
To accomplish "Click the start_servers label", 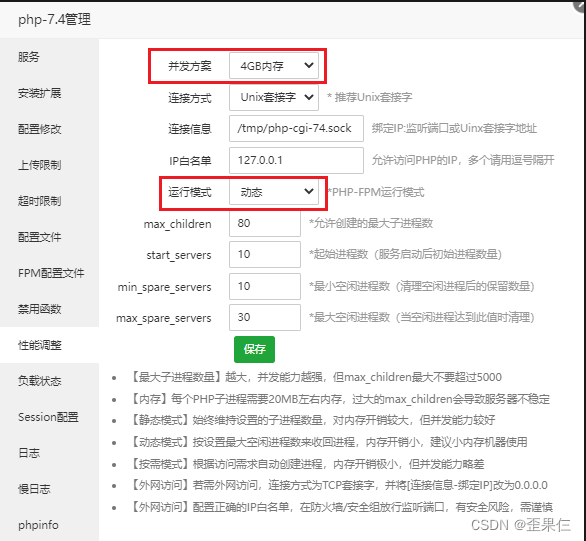I will (x=179, y=255).
